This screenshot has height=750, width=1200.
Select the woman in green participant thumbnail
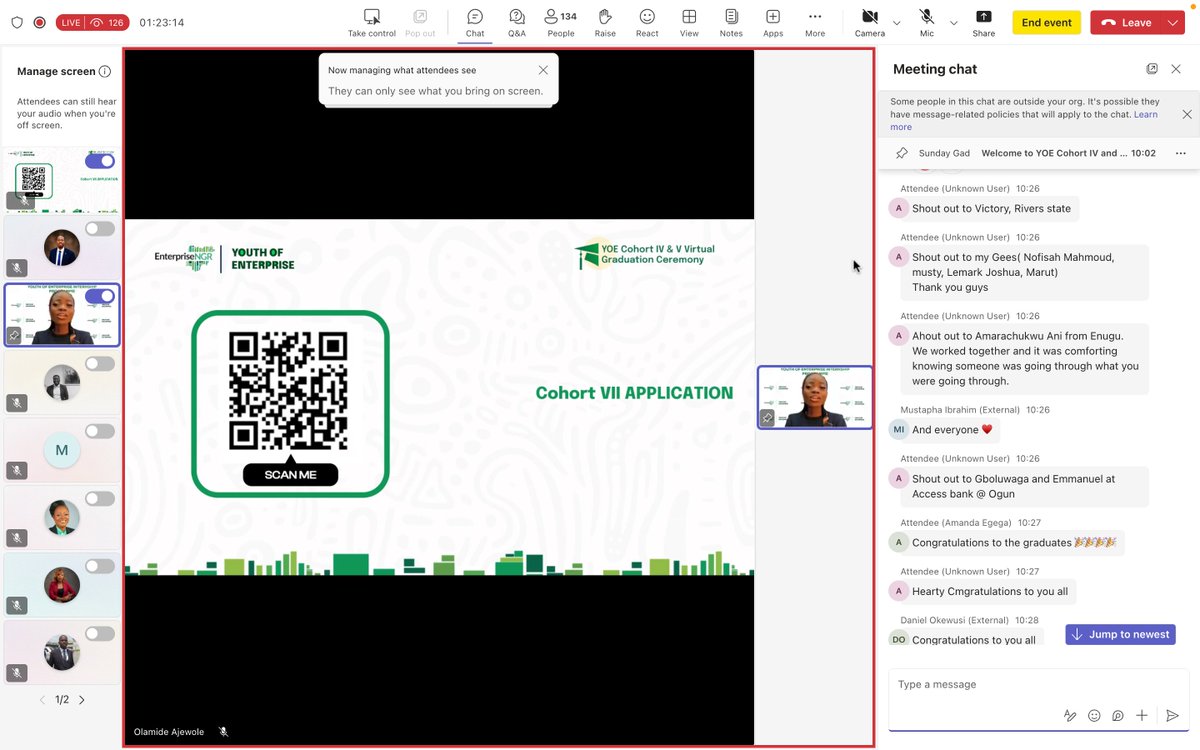coord(61,517)
